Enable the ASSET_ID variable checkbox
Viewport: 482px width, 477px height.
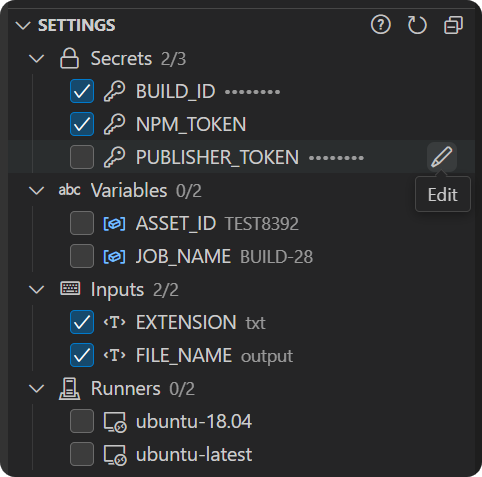click(x=82, y=223)
